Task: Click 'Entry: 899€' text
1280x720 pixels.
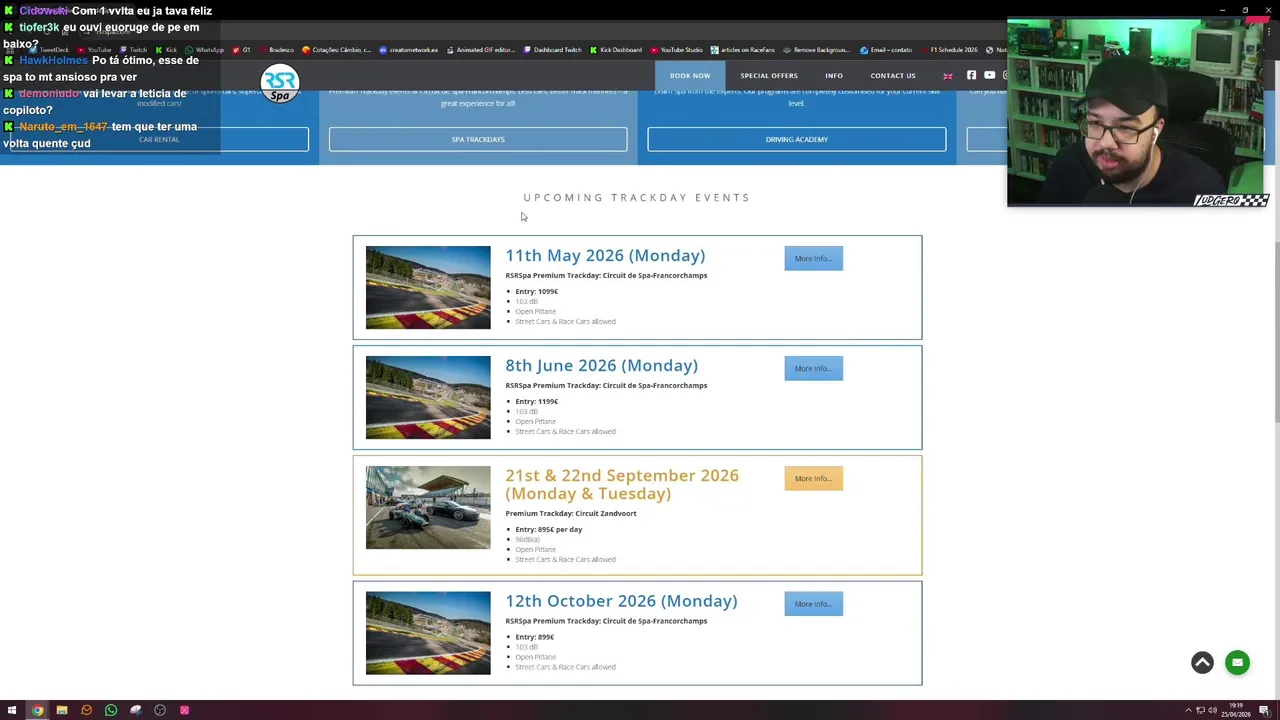Action: (534, 637)
